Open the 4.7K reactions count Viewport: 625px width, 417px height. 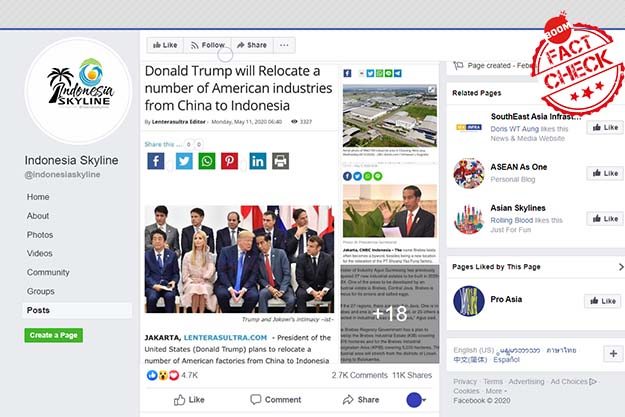click(190, 375)
